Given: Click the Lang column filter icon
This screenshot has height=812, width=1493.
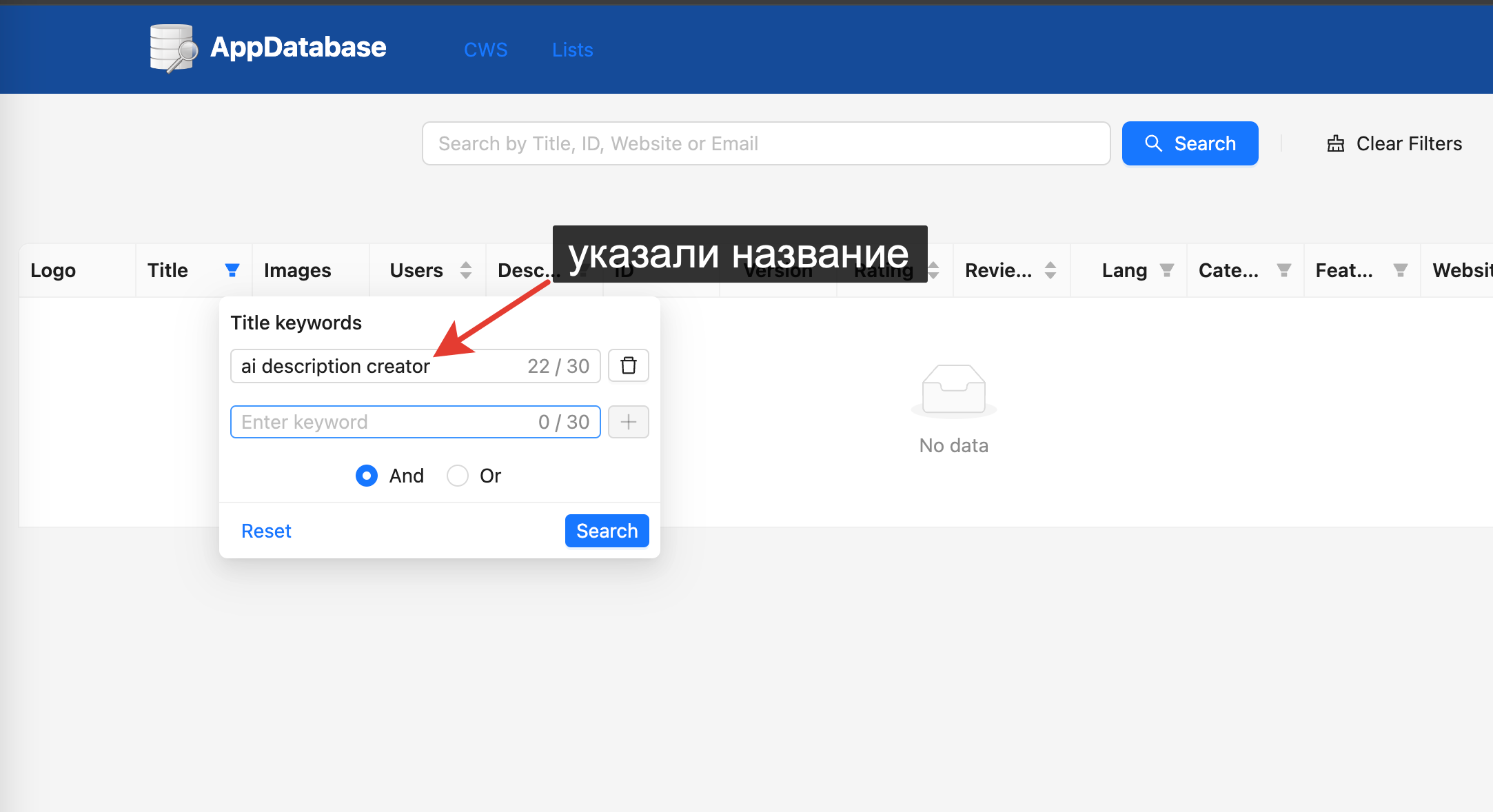Looking at the screenshot, I should [x=1166, y=270].
